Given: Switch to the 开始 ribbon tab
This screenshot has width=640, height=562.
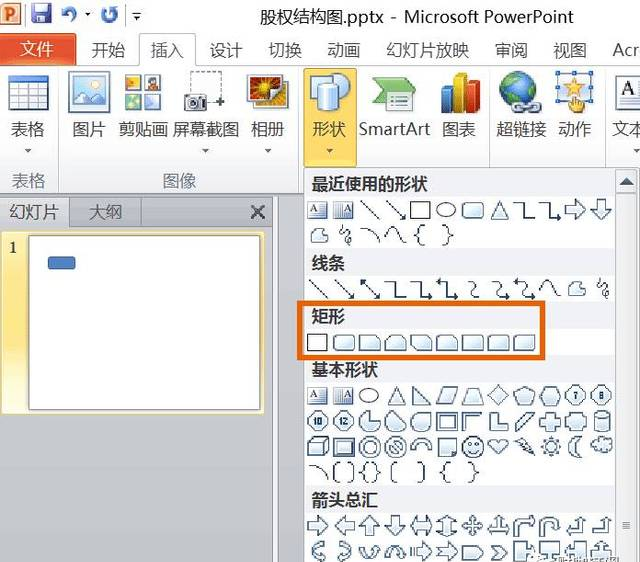Looking at the screenshot, I should click(x=108, y=50).
